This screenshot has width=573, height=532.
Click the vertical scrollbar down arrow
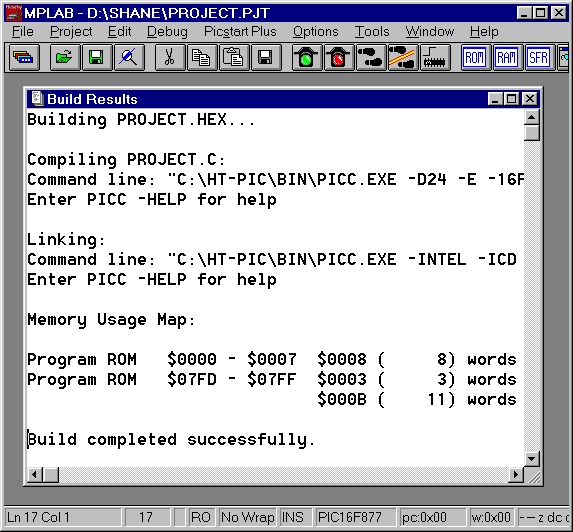coord(532,459)
